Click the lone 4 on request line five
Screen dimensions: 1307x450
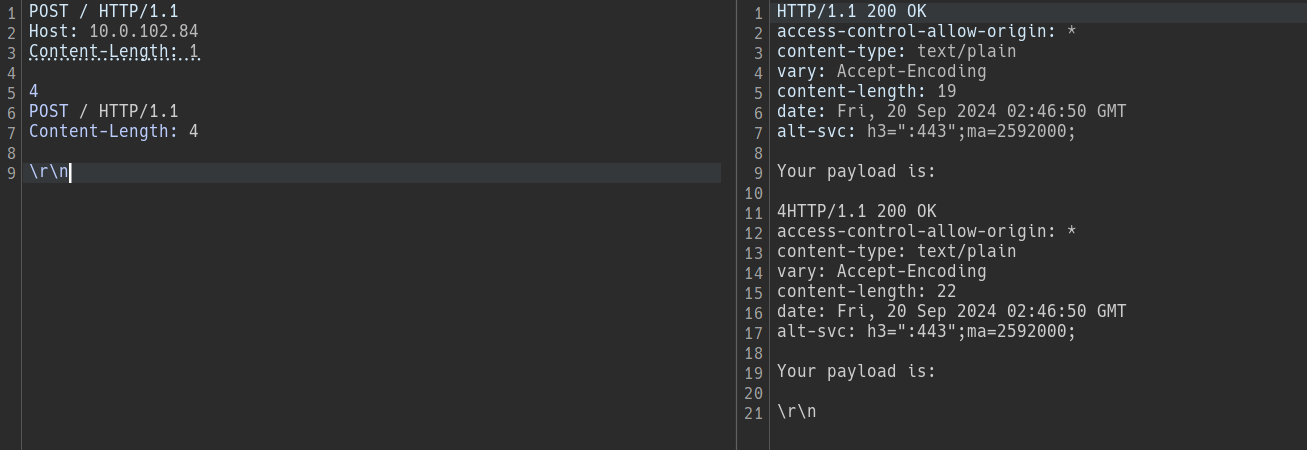click(33, 92)
